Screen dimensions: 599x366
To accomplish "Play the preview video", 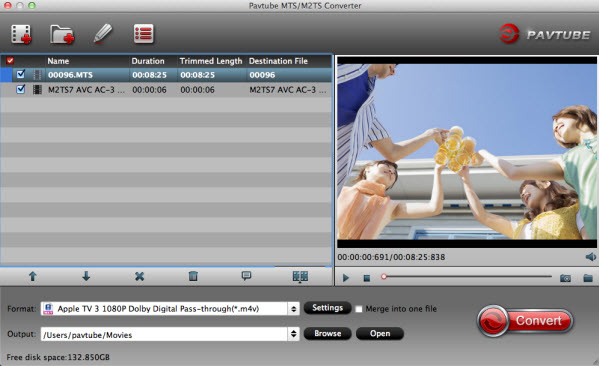I will click(346, 278).
